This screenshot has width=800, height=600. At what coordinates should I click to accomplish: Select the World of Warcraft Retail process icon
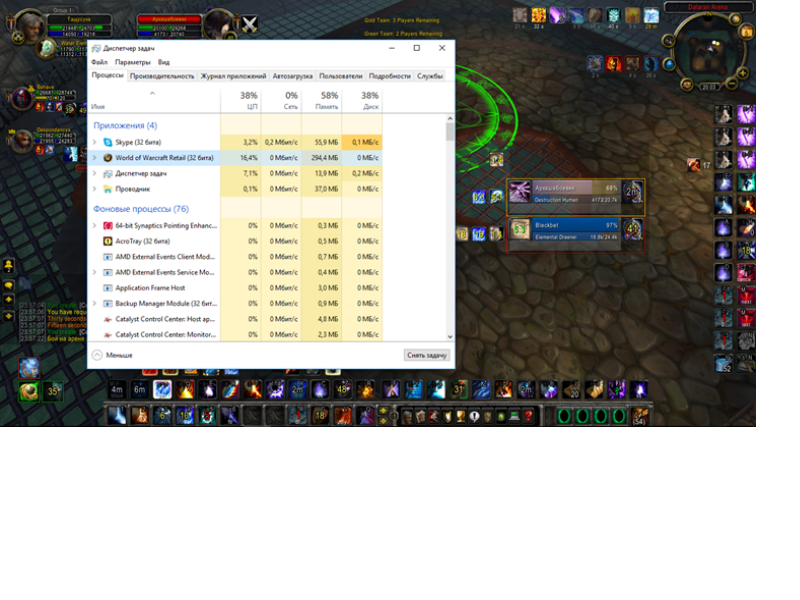pos(108,158)
